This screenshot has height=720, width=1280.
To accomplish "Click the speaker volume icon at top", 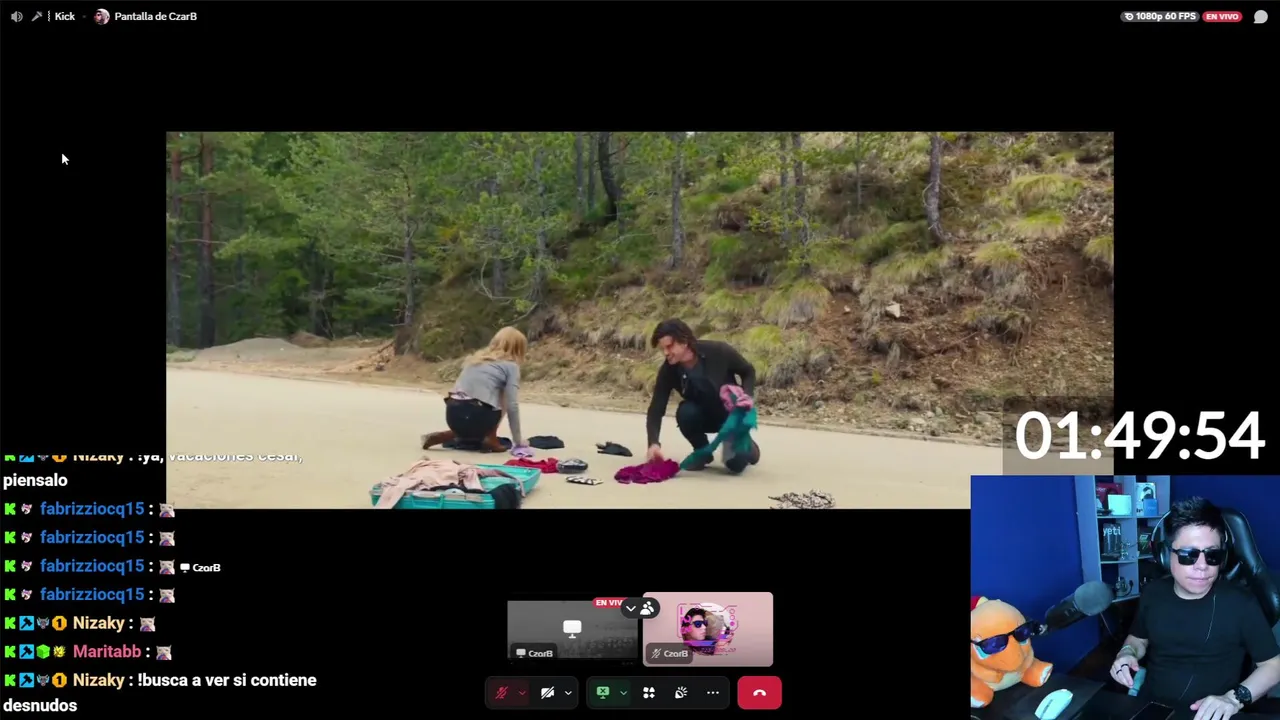I will point(16,16).
